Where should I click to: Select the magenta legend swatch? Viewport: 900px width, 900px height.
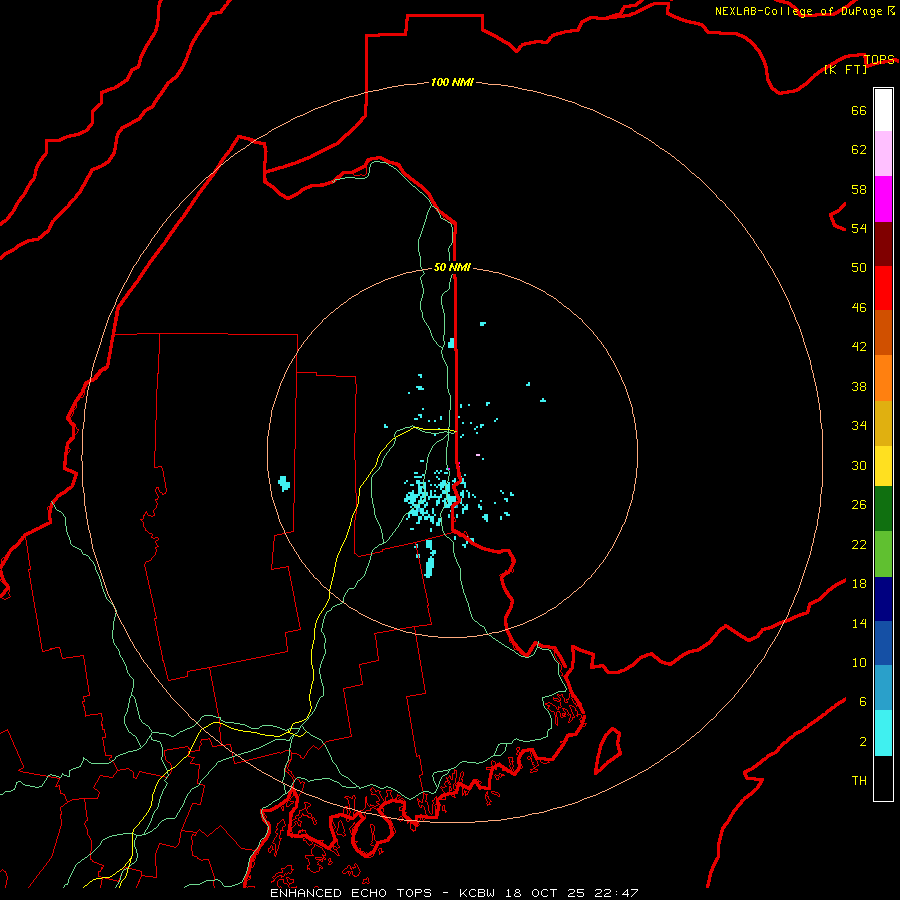[x=883, y=199]
